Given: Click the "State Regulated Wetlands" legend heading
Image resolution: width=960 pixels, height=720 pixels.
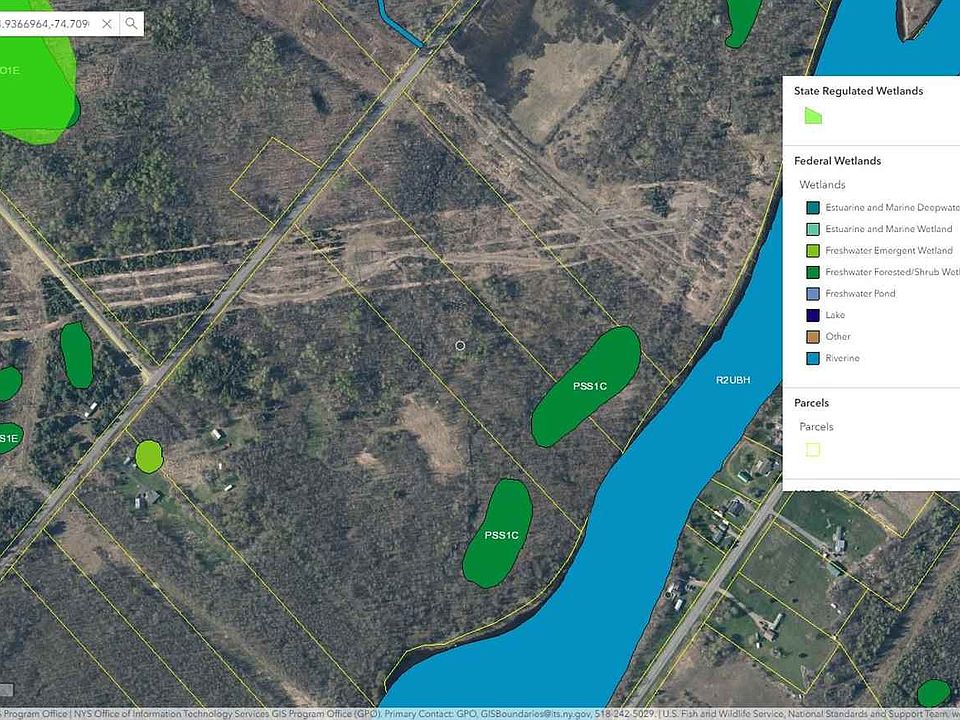Looking at the screenshot, I should [858, 91].
